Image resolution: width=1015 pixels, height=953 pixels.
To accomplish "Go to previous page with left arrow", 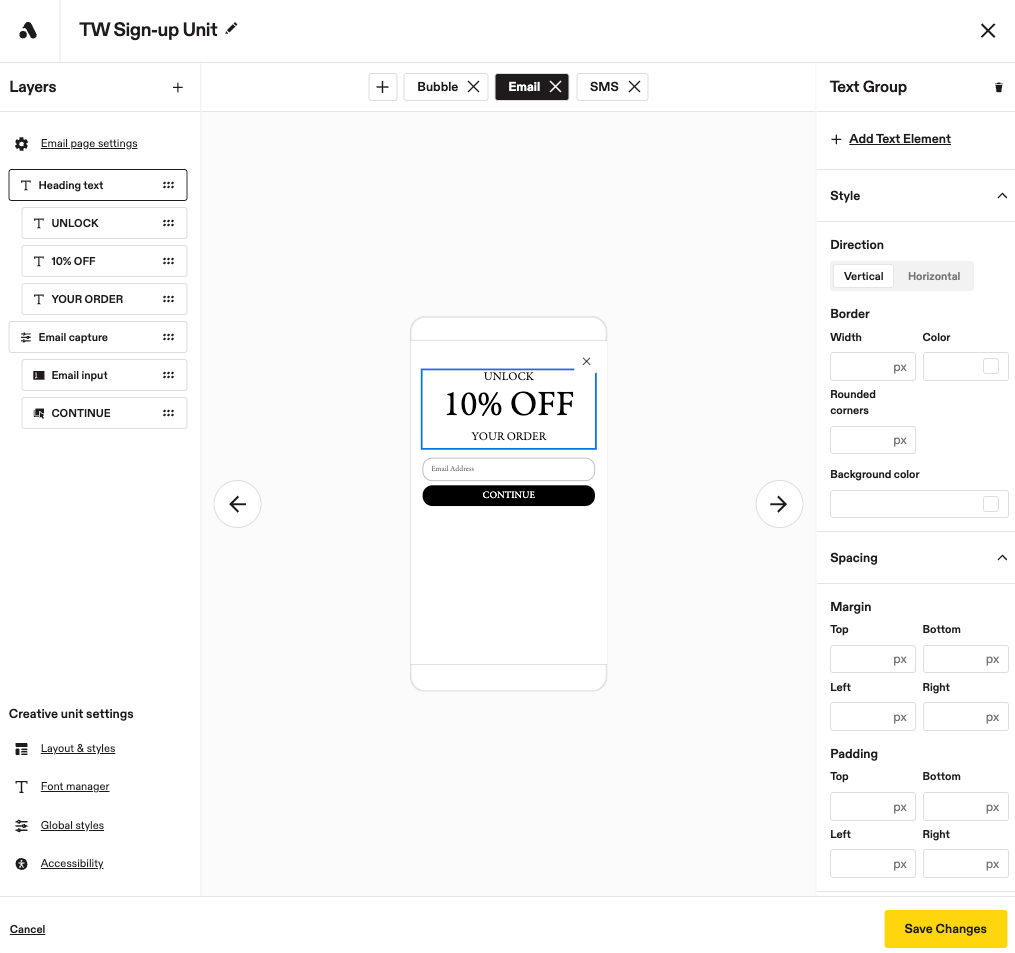I will coord(238,504).
